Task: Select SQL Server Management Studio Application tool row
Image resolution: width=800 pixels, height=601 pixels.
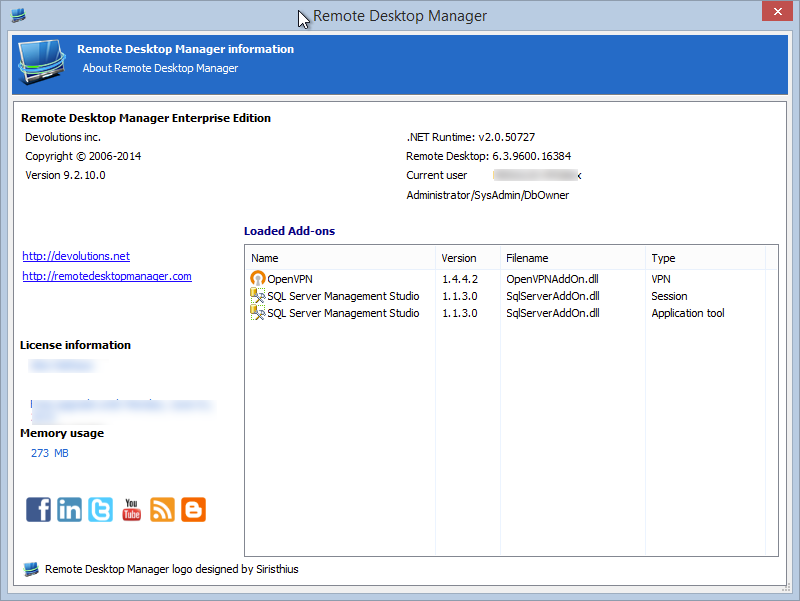Action: 511,313
